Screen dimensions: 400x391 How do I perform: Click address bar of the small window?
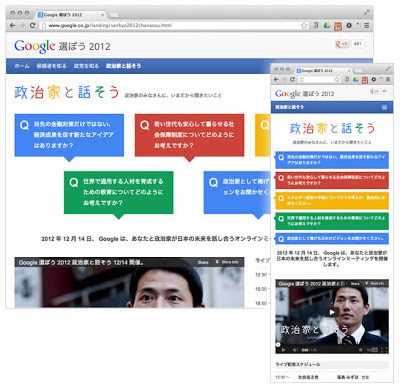pos(320,79)
